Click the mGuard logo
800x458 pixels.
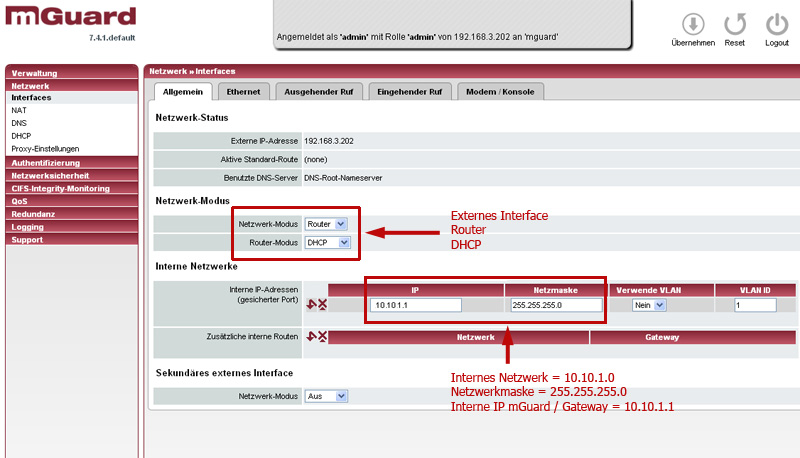[68, 18]
